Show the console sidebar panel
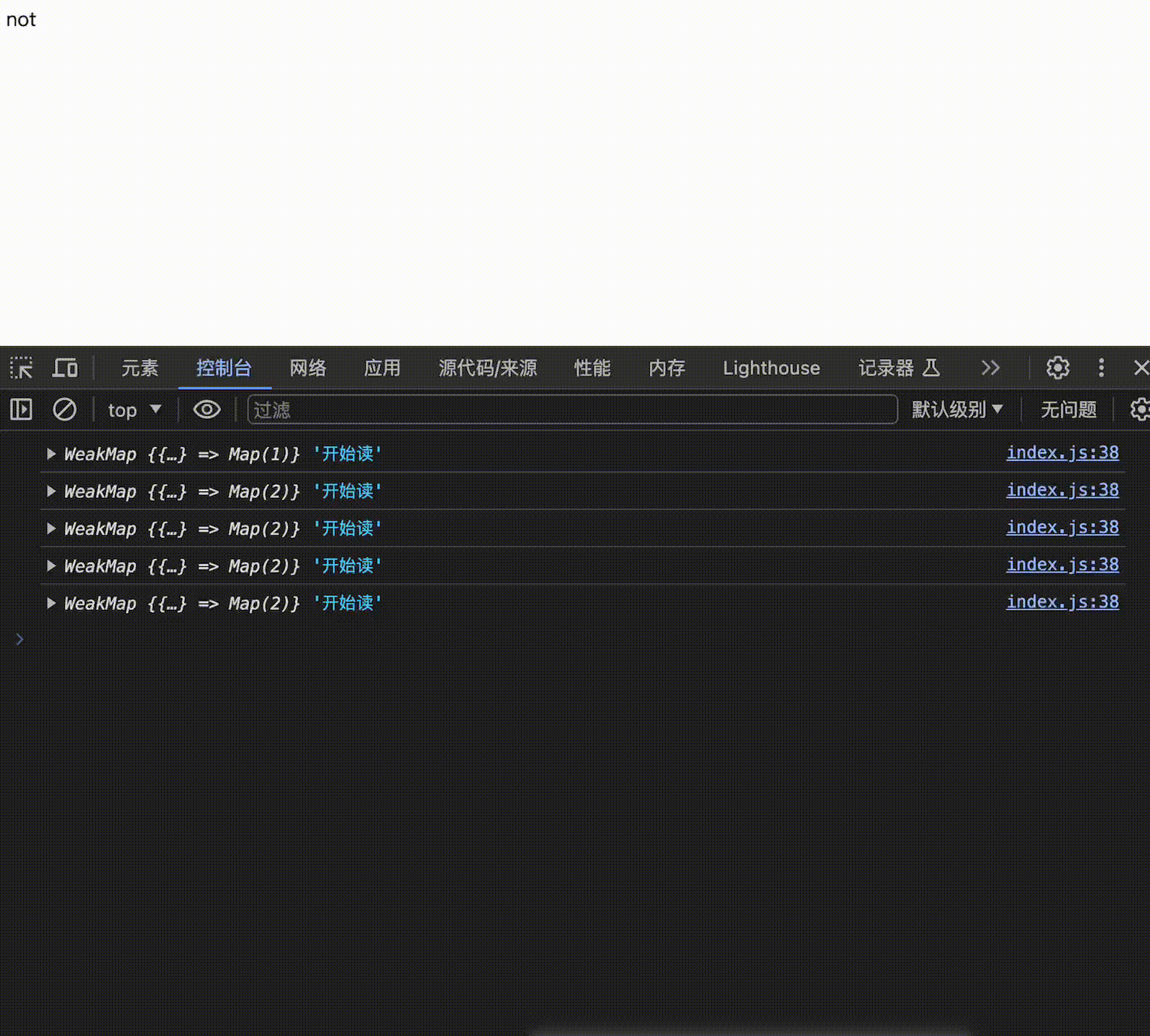The image size is (1150, 1036). pos(22,410)
